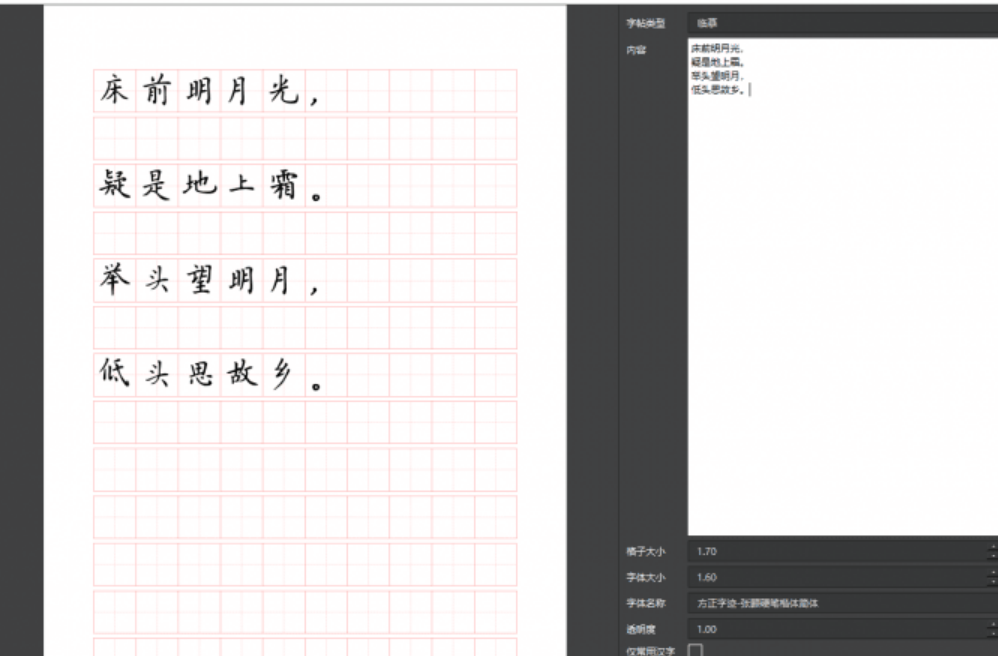Viewport: 998px width, 656px height.
Task: Open the 字体名称 font dropdown
Action: coord(840,603)
